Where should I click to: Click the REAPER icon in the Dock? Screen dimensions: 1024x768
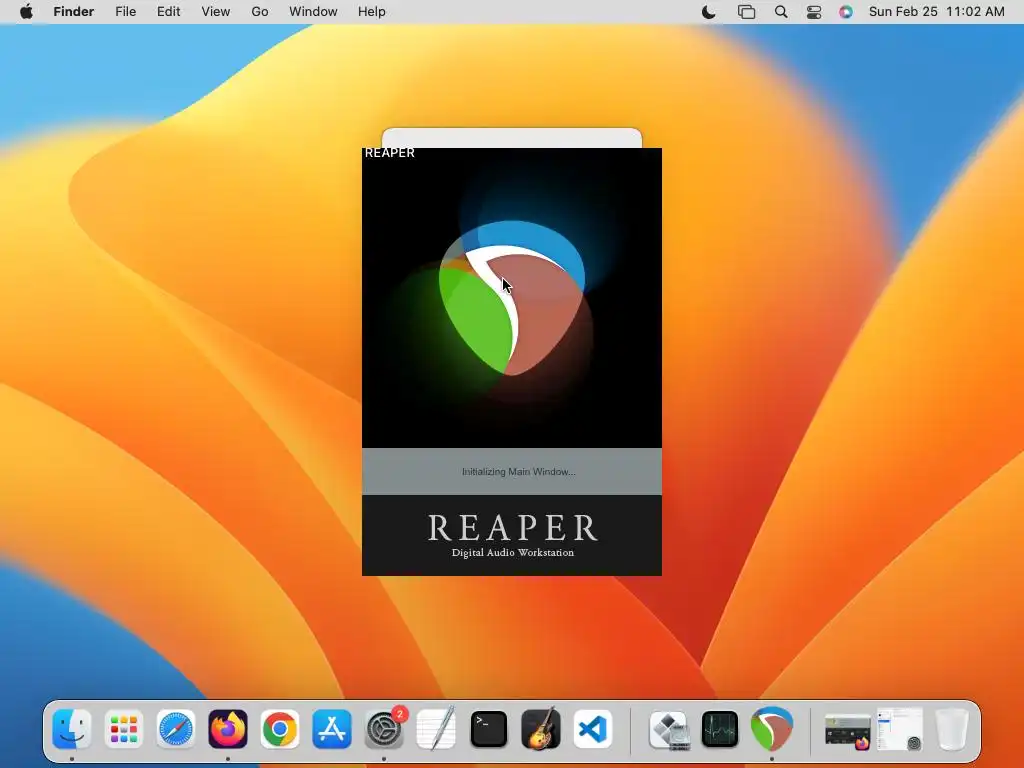click(771, 729)
